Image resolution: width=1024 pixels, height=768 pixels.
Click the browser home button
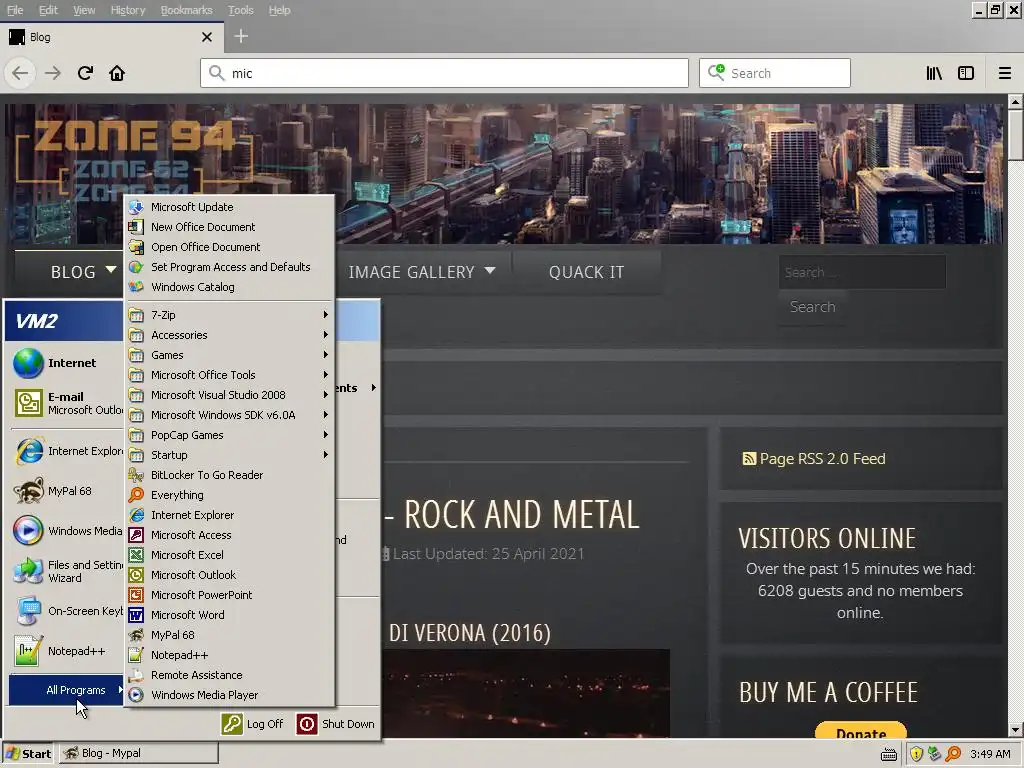pos(117,73)
